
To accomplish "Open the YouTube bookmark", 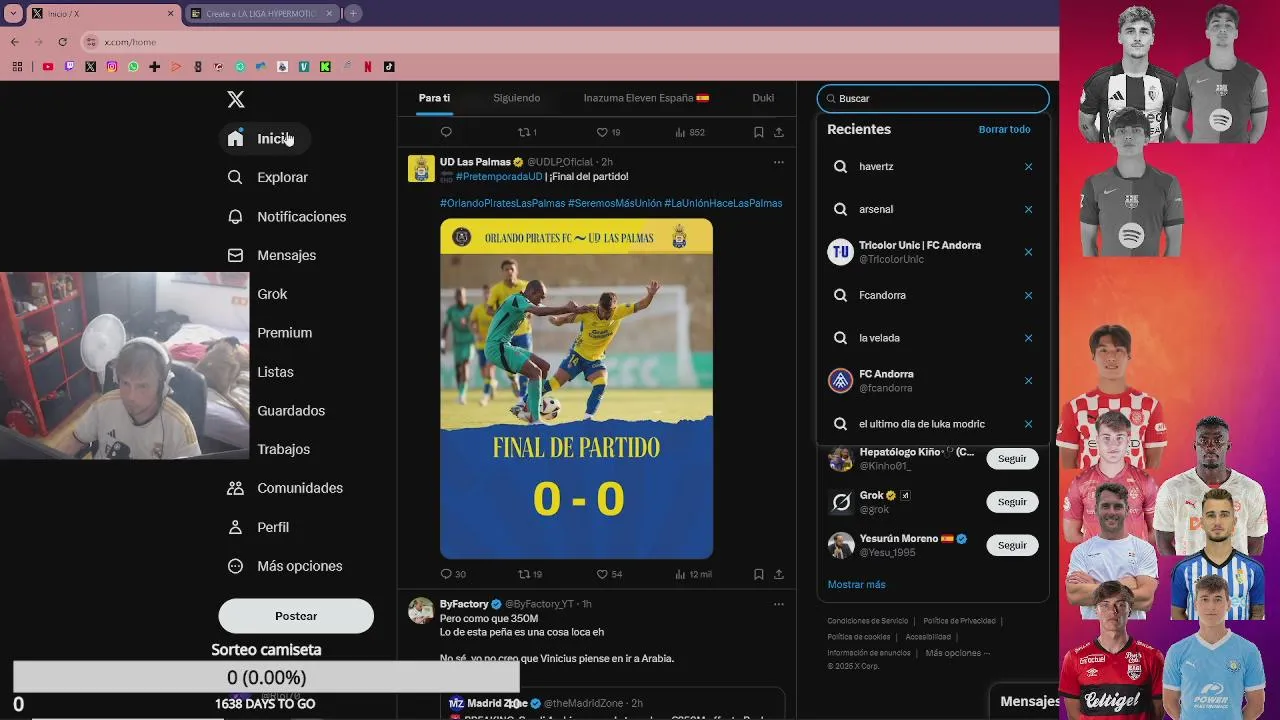I will click(47, 67).
